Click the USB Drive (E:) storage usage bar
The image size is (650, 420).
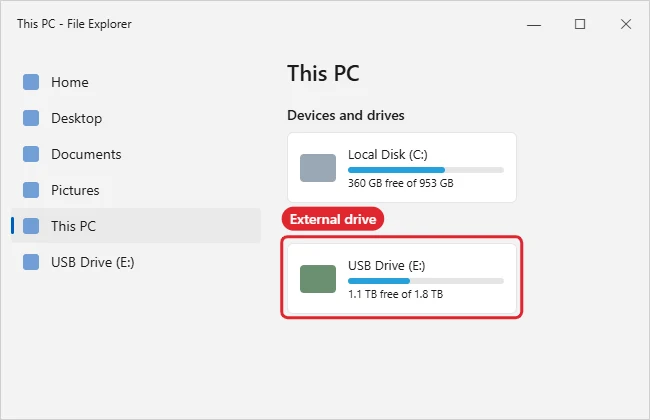[426, 281]
